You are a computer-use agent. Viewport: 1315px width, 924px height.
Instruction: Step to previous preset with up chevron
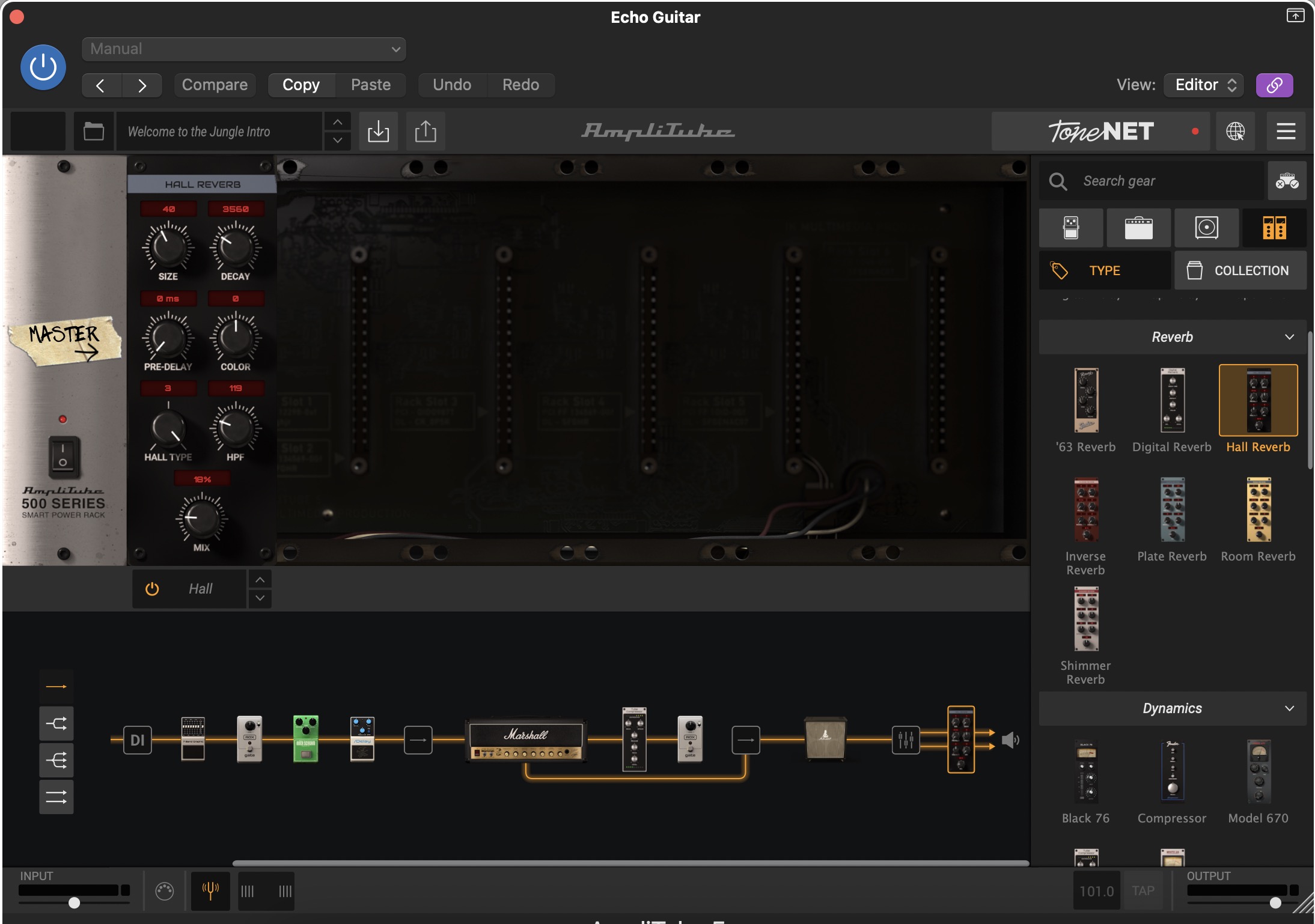(338, 122)
